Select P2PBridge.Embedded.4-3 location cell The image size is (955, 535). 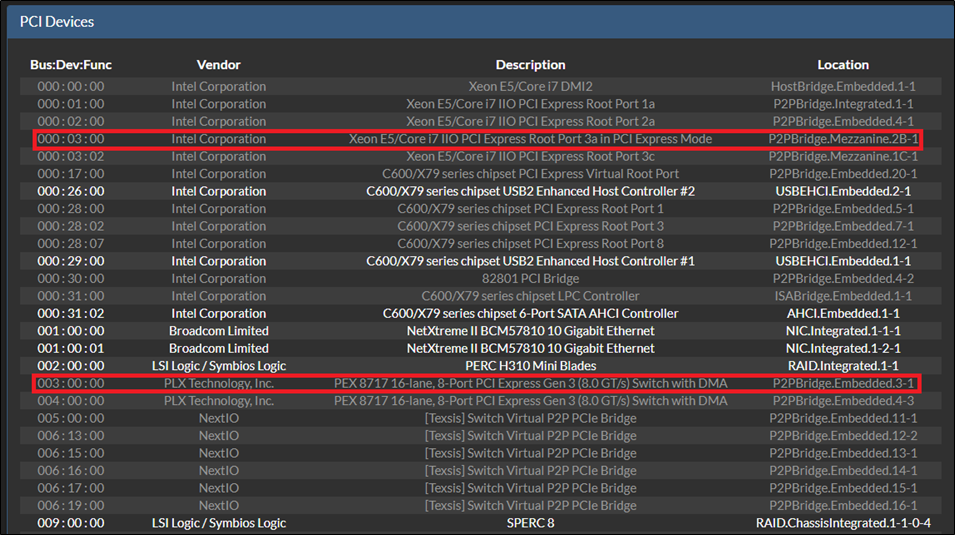pyautogui.click(x=843, y=401)
